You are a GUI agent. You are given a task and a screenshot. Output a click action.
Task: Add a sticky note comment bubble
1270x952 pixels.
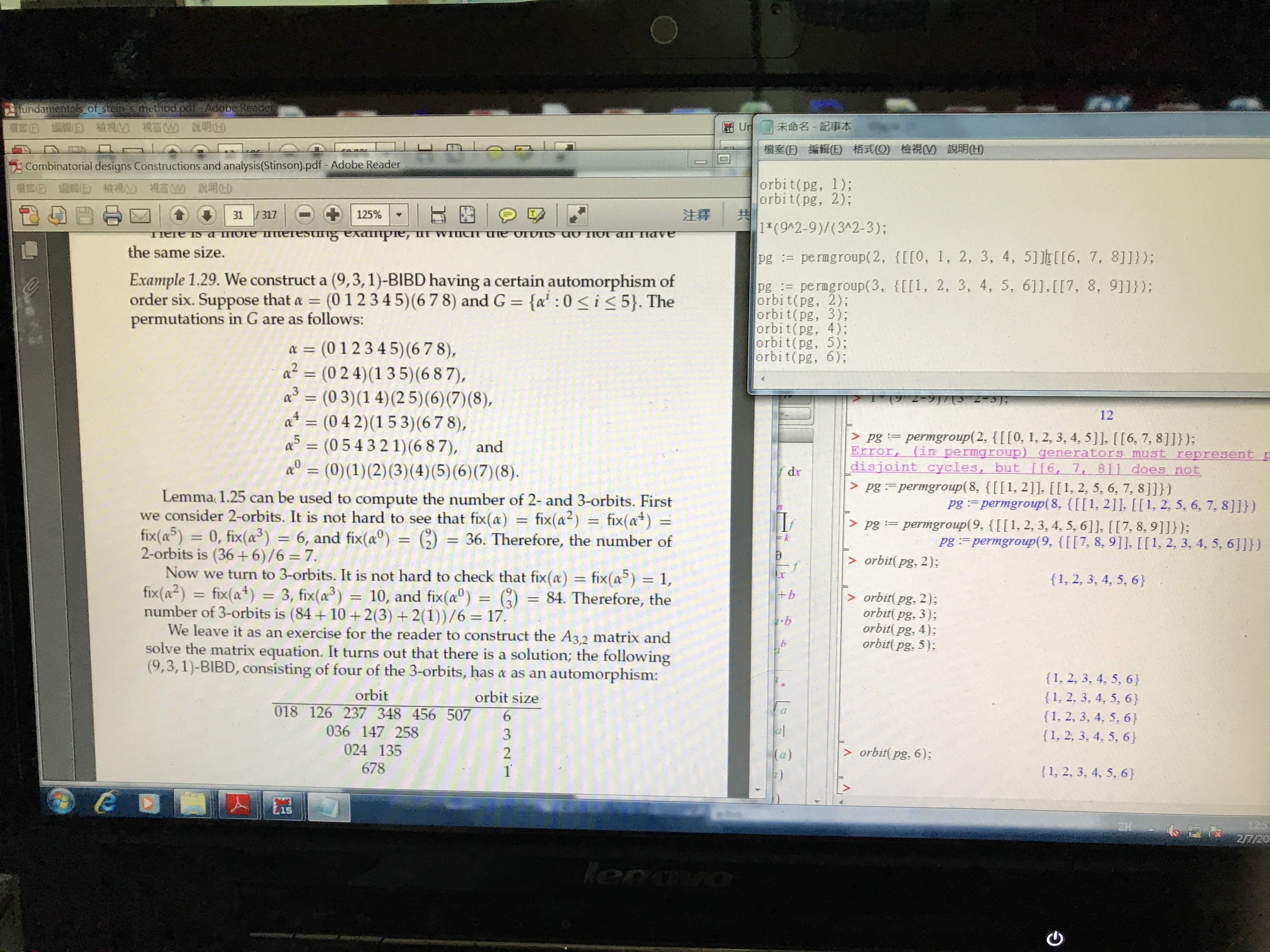tap(507, 215)
